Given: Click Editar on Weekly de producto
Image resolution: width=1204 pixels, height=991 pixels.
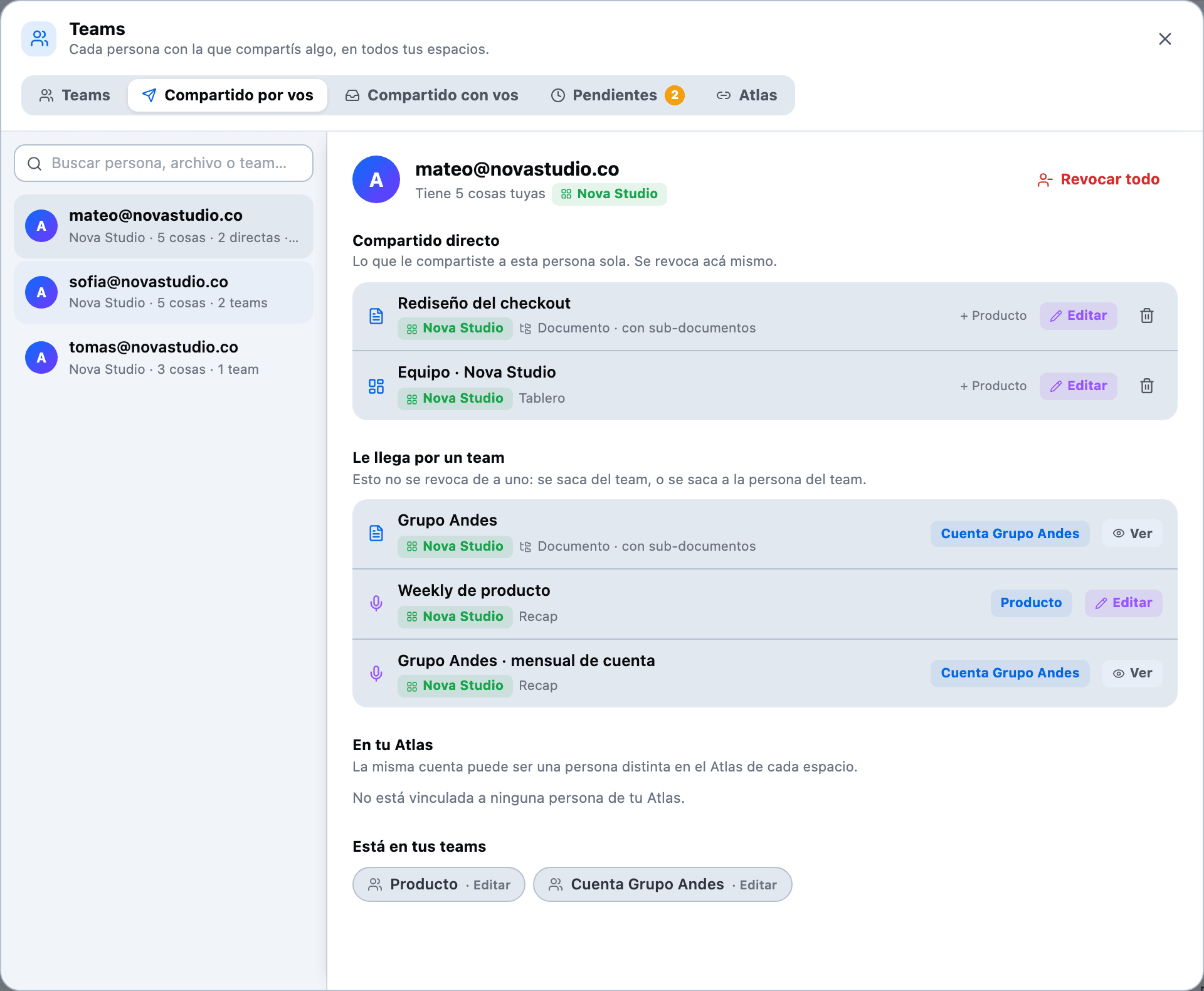Looking at the screenshot, I should tap(1124, 603).
